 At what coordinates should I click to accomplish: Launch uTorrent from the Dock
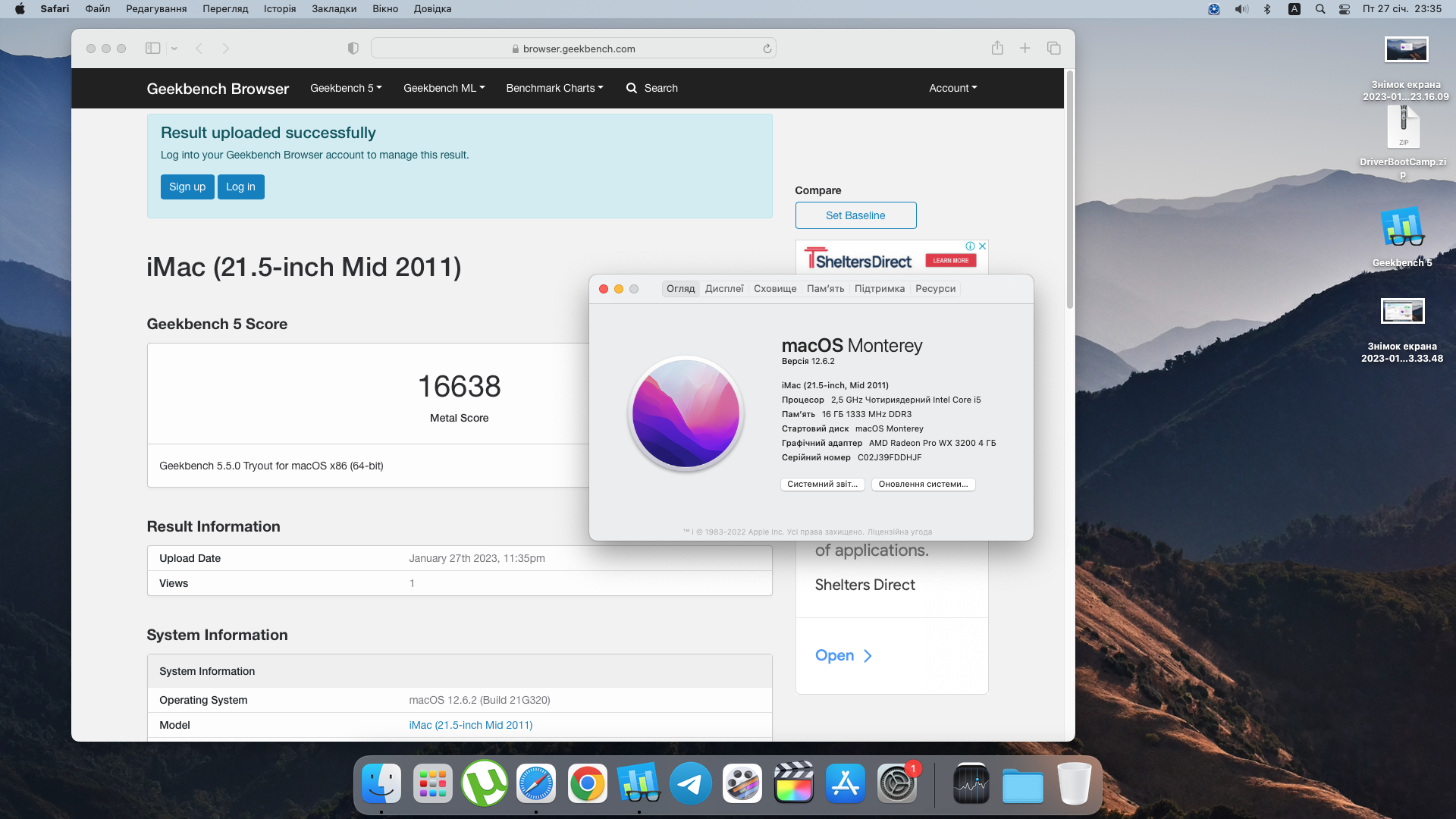click(x=485, y=783)
